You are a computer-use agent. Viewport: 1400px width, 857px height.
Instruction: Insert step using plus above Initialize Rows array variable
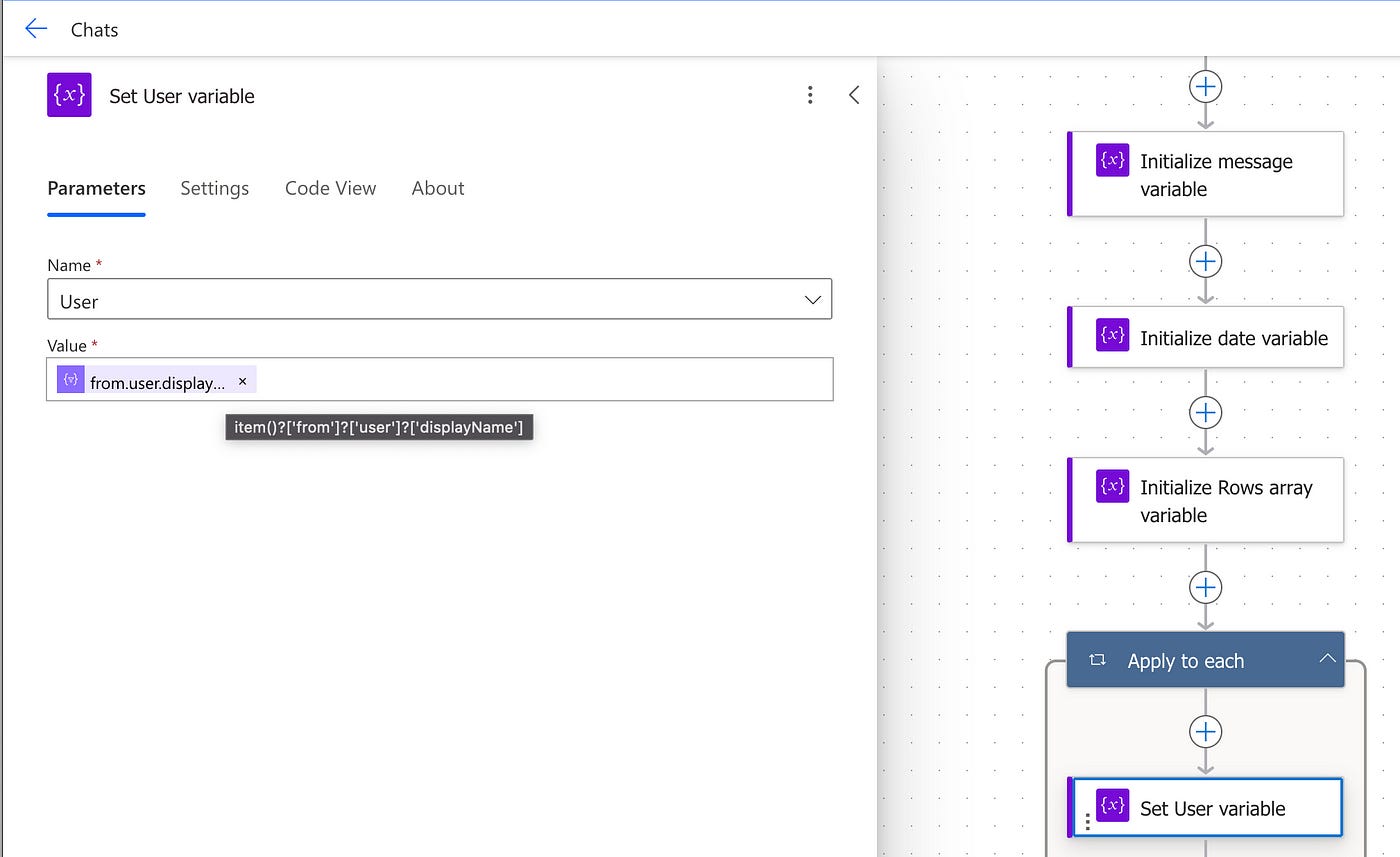[1206, 413]
